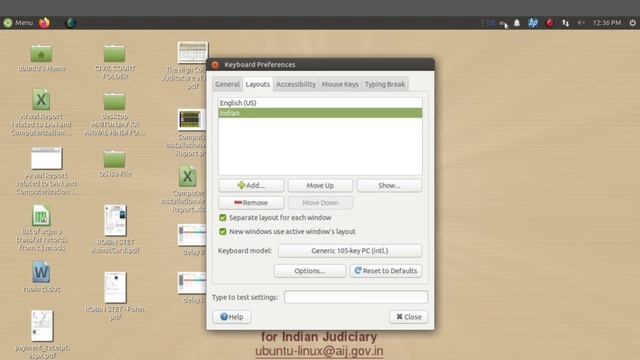This screenshot has width=640, height=360.
Task: Click the red tray icon beside HP icon
Action: click(x=550, y=23)
